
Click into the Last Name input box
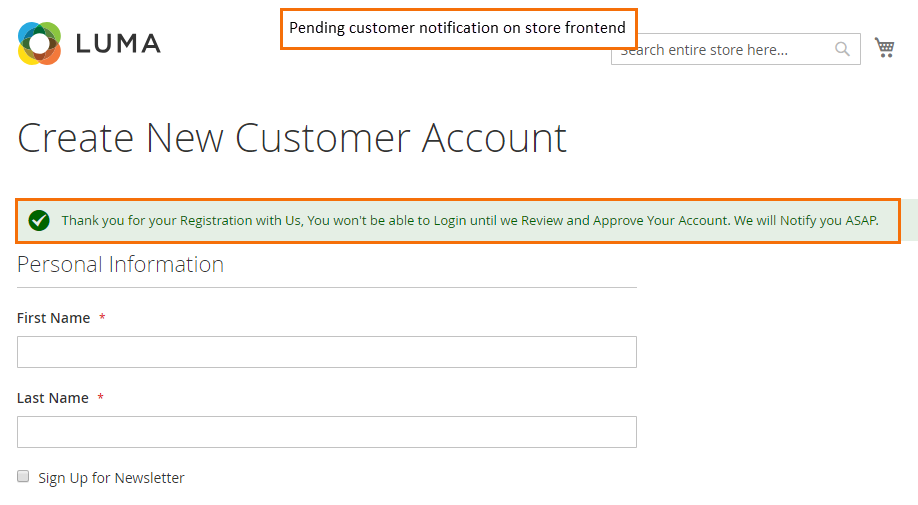[x=326, y=432]
